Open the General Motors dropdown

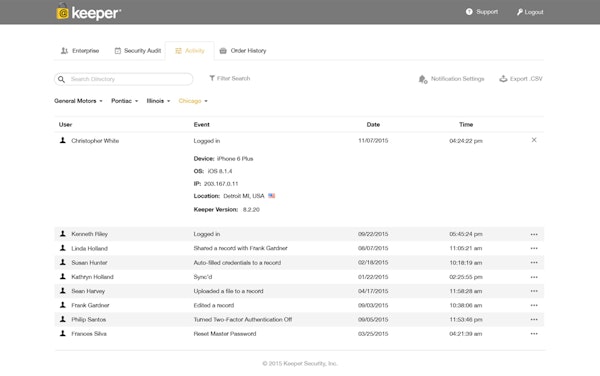click(x=78, y=101)
